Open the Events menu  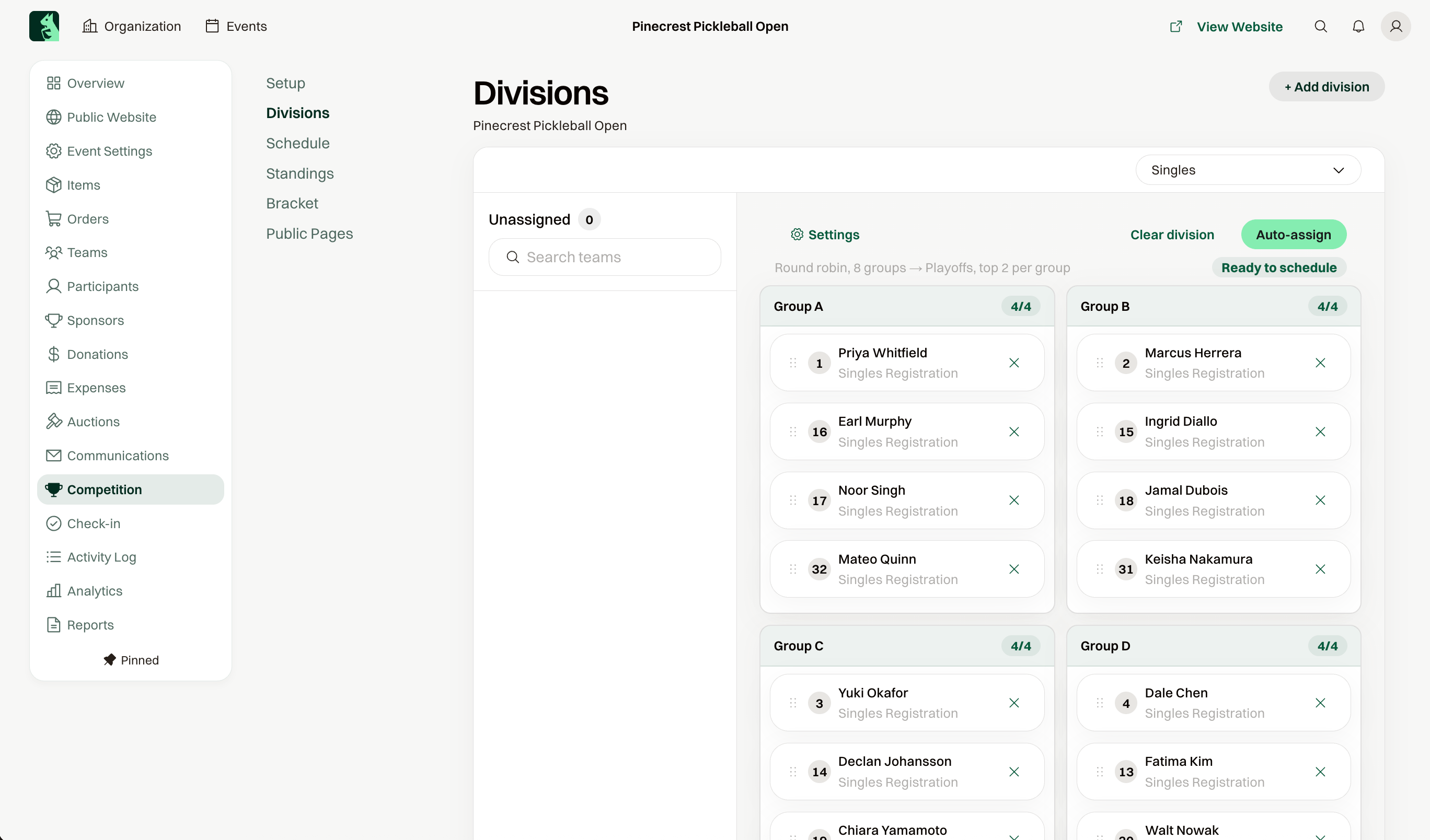click(236, 26)
